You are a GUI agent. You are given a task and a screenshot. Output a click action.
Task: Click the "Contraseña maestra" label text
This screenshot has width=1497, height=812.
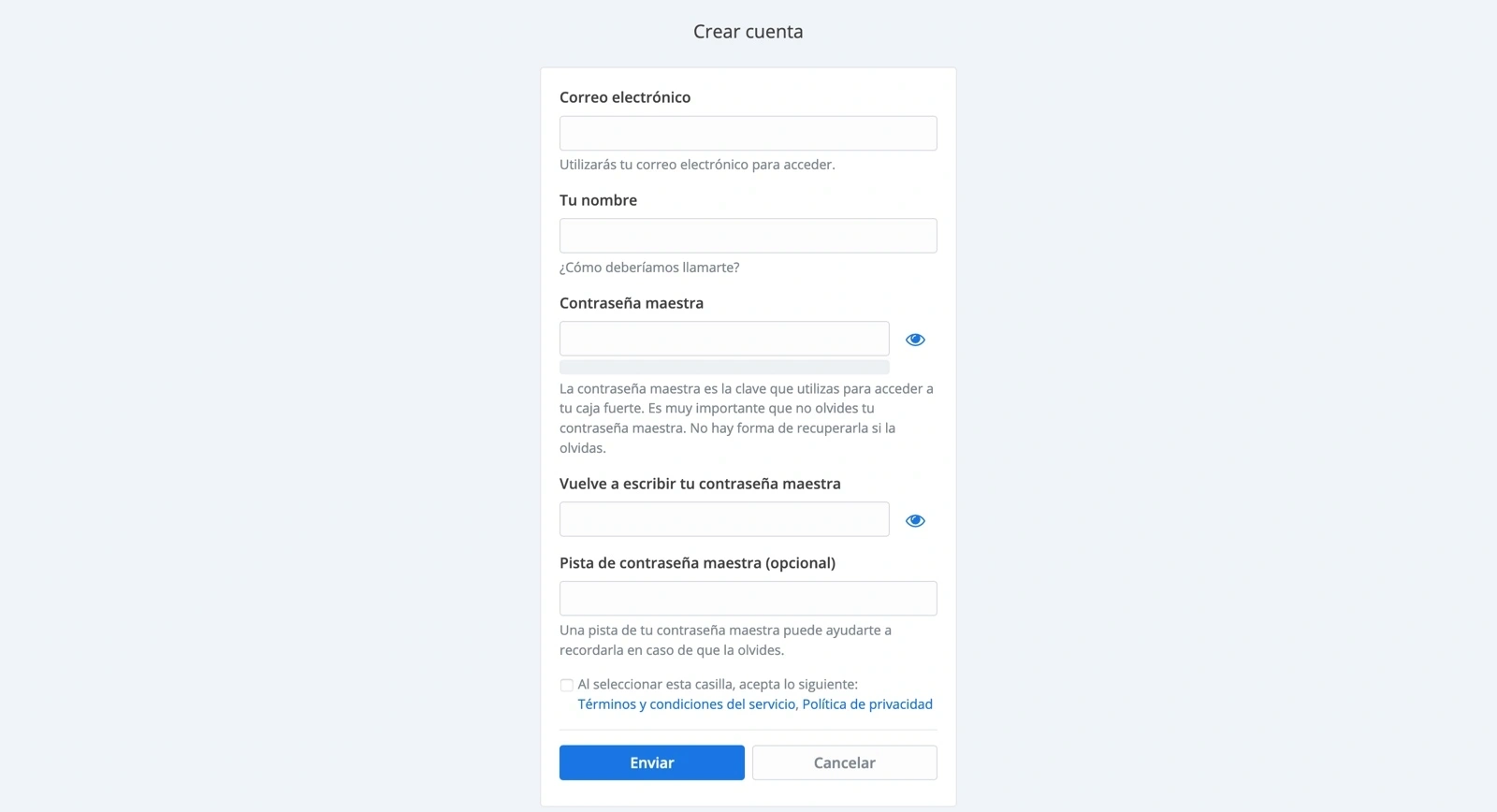click(x=632, y=303)
